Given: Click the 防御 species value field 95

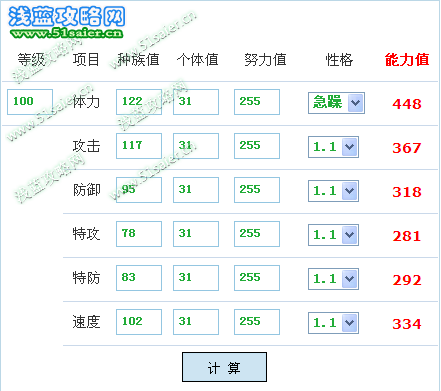Looking at the screenshot, I should point(139,190).
